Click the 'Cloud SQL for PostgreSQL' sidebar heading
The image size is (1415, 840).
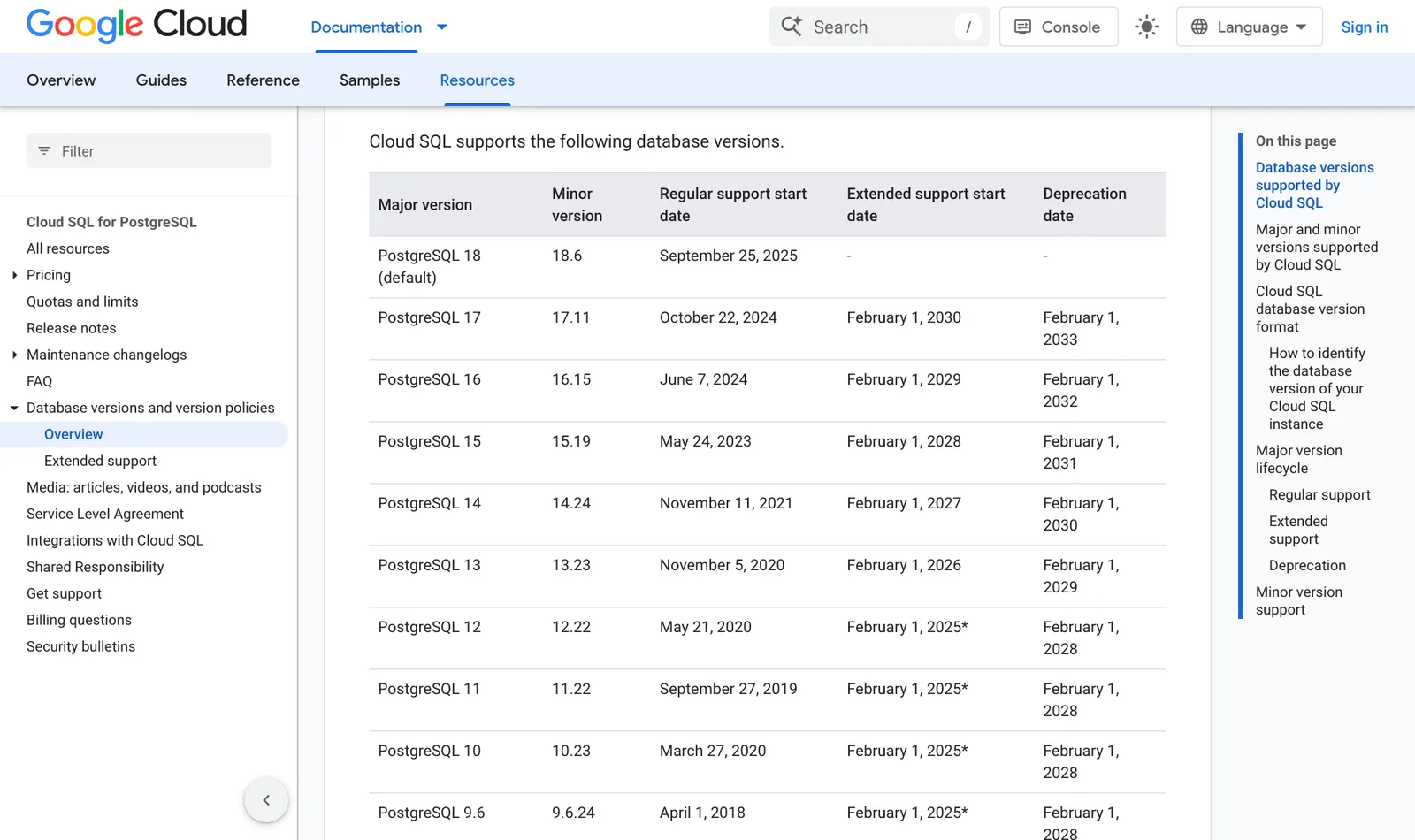(x=111, y=222)
